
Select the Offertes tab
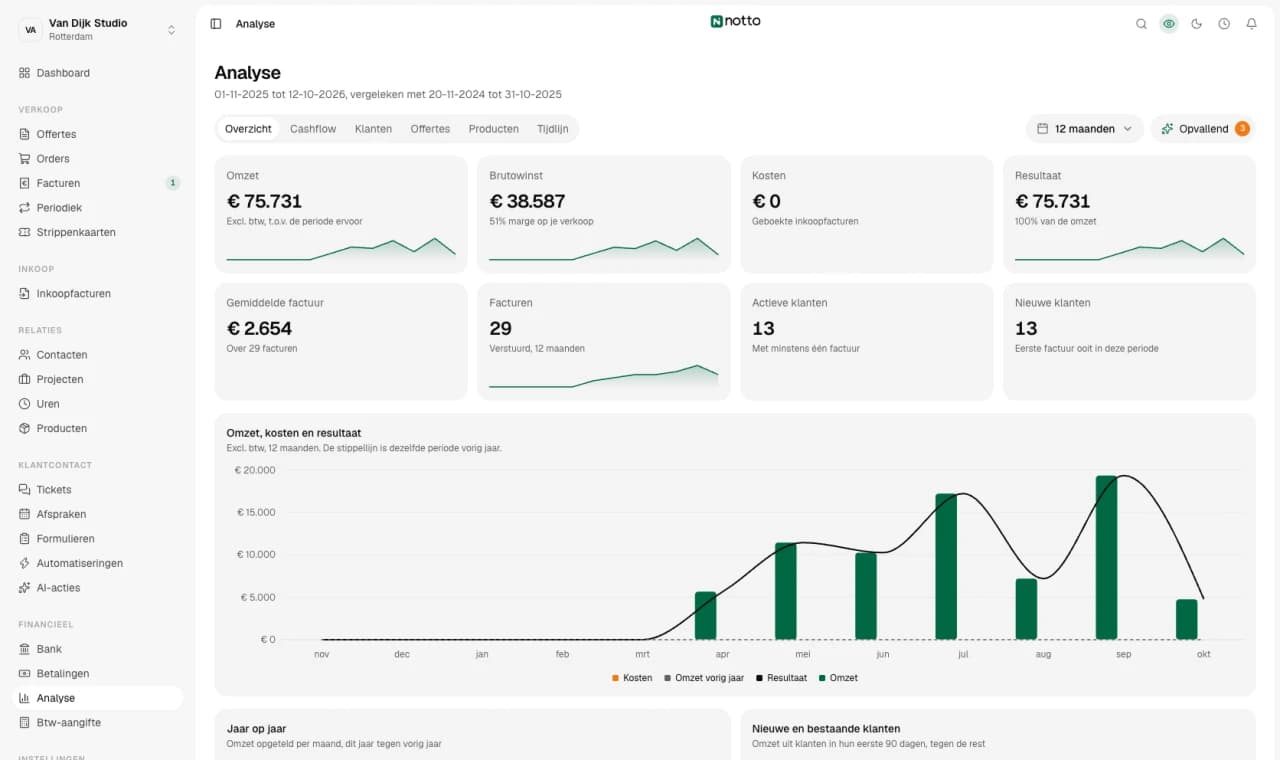pos(430,129)
